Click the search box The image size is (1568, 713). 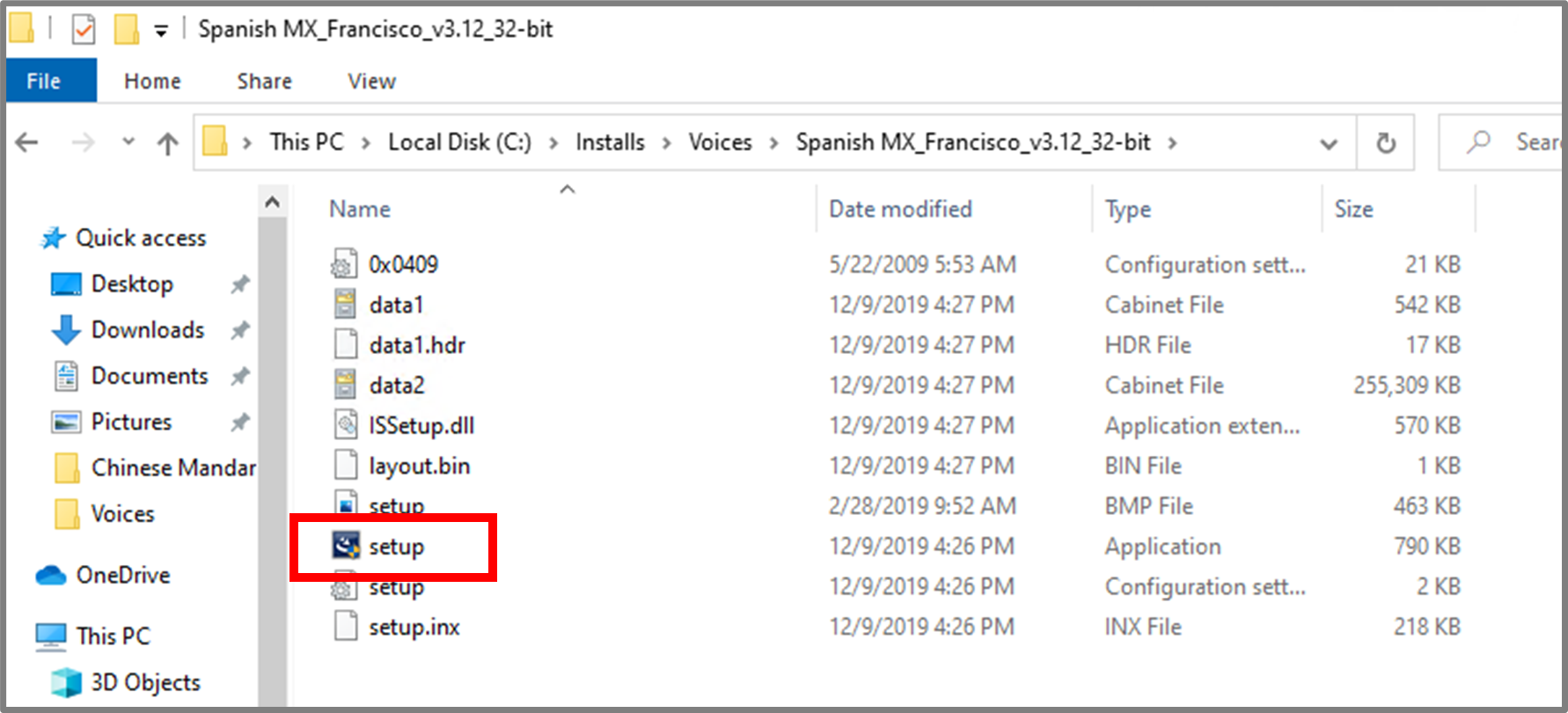tap(1502, 143)
